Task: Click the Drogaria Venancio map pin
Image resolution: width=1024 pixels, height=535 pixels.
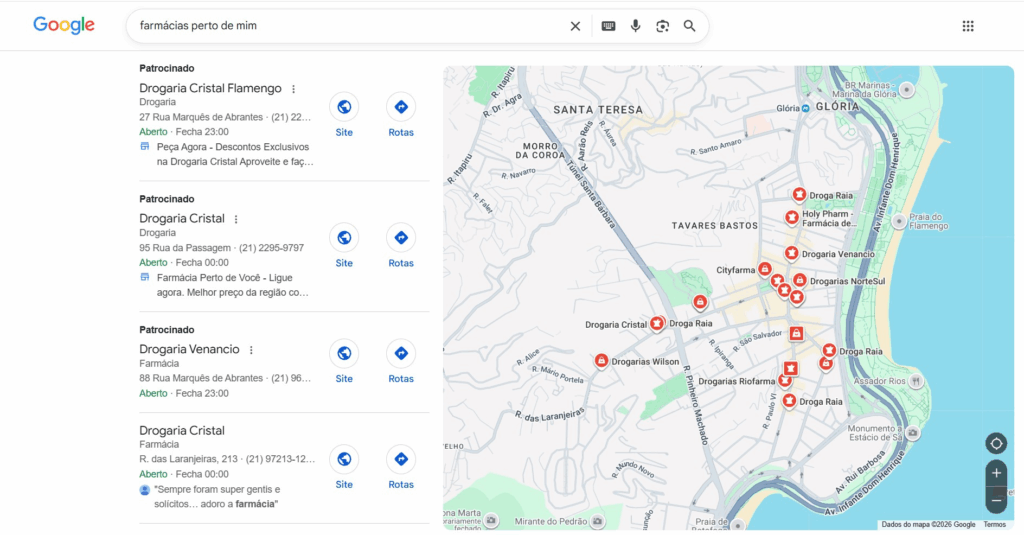Action: (792, 253)
